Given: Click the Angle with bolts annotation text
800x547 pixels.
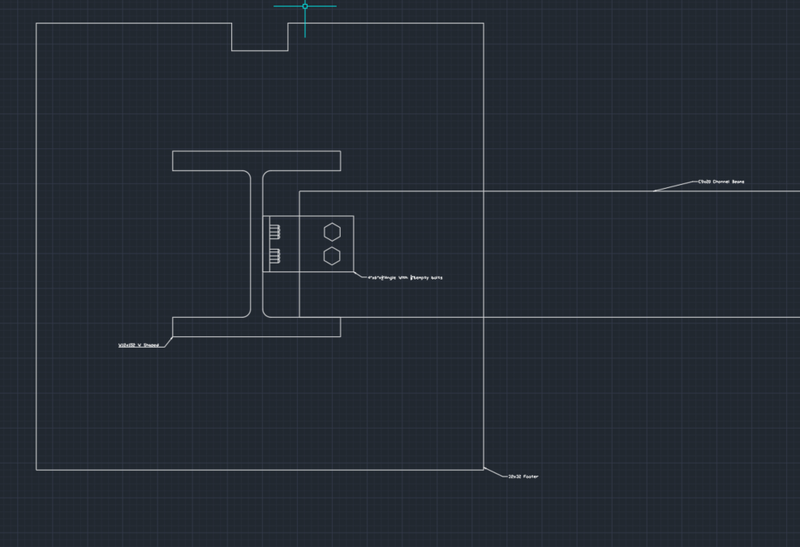Looking at the screenshot, I should point(405,278).
